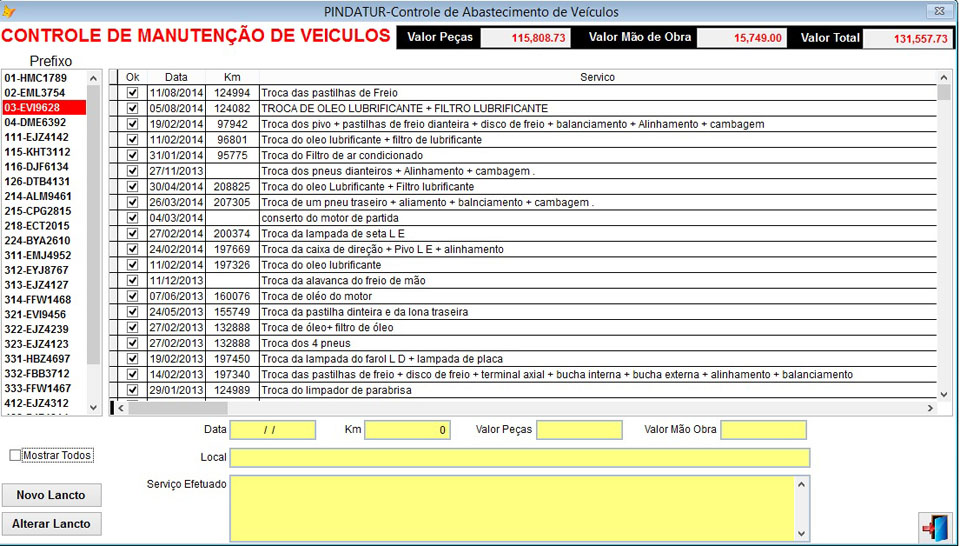Click the app icon in title bar
The width and height of the screenshot is (960, 546).
9,11
